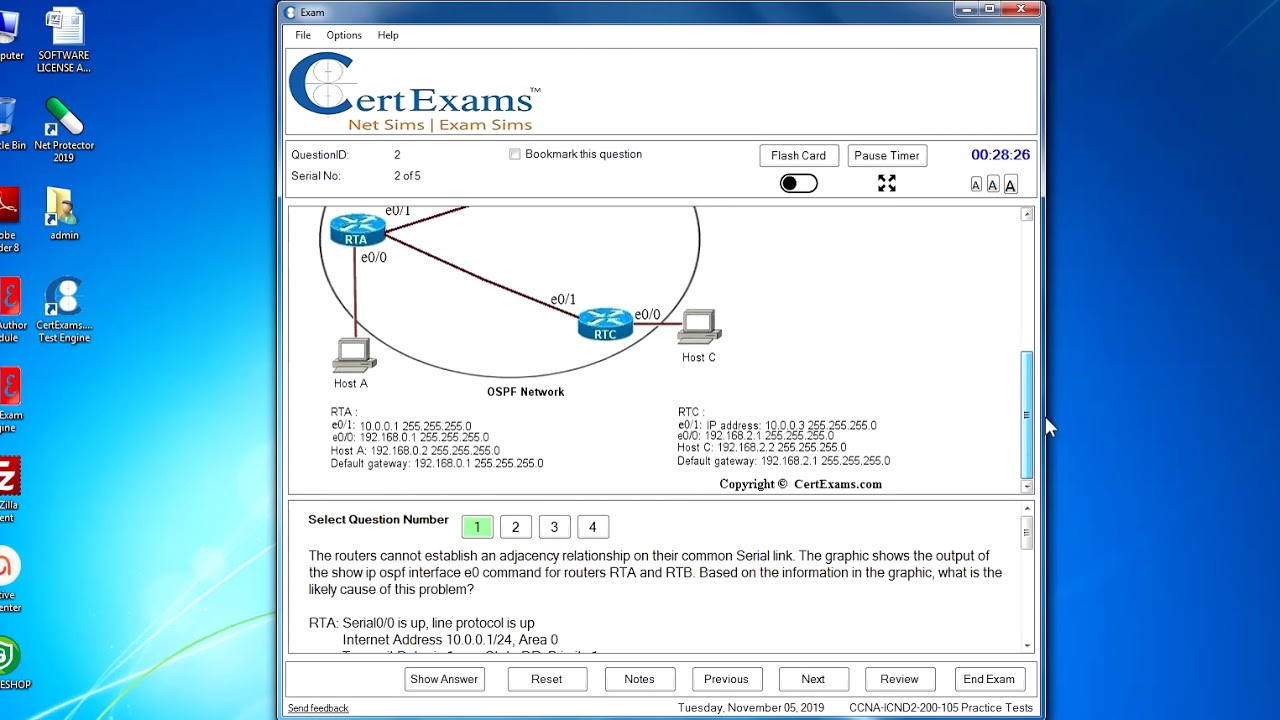This screenshot has height=720, width=1280.
Task: Click diagram pane scroll up arrow
Action: [1026, 214]
